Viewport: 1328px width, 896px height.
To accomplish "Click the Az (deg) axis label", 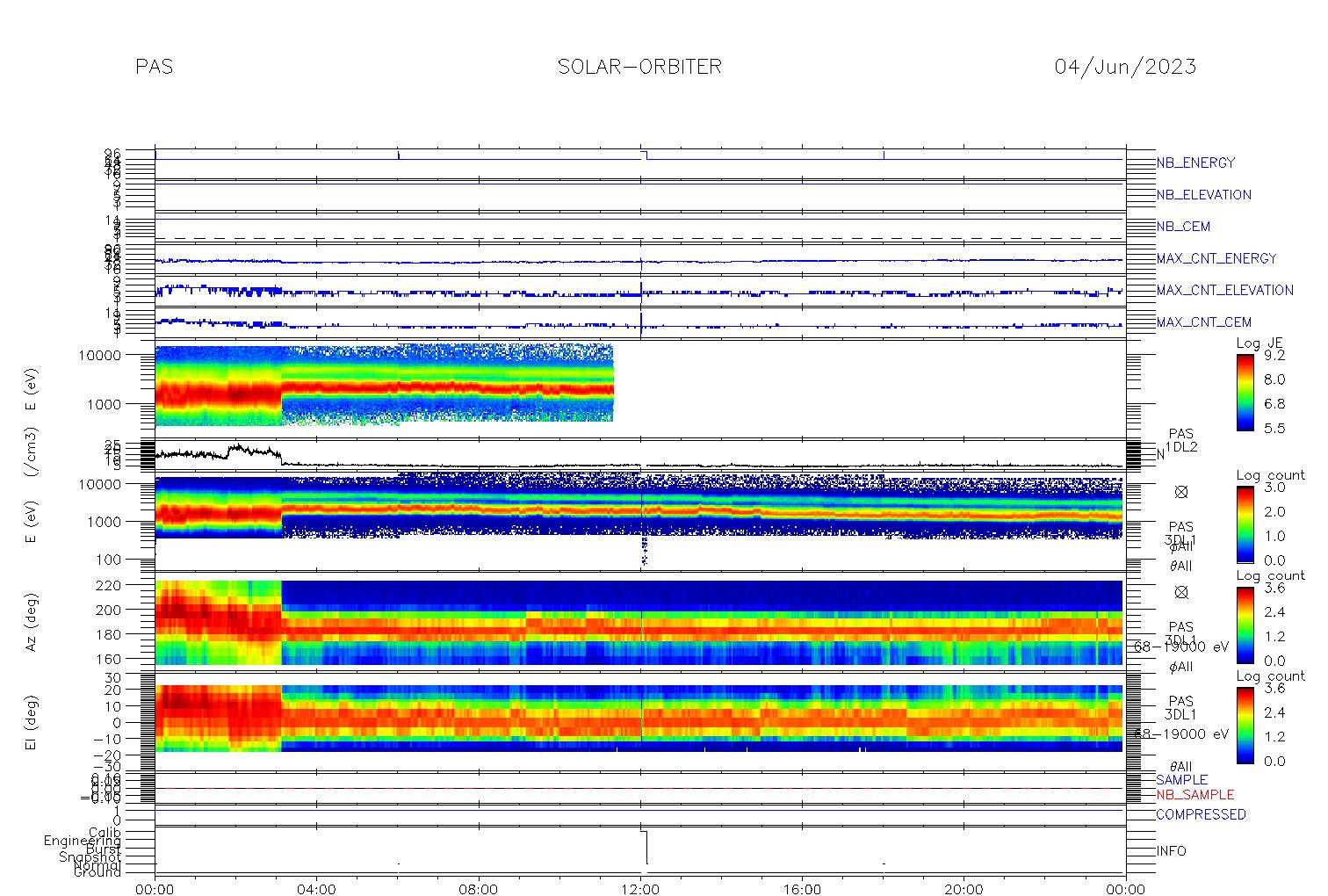I will pos(31,621).
